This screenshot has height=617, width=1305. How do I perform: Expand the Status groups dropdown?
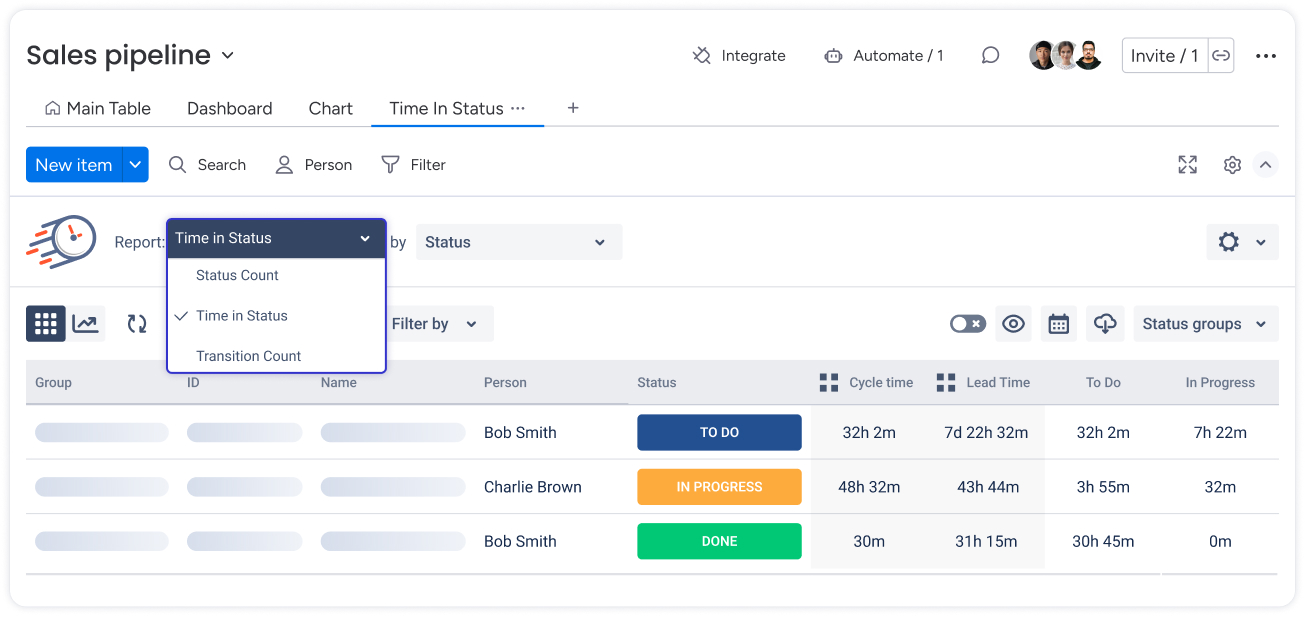coord(1205,324)
